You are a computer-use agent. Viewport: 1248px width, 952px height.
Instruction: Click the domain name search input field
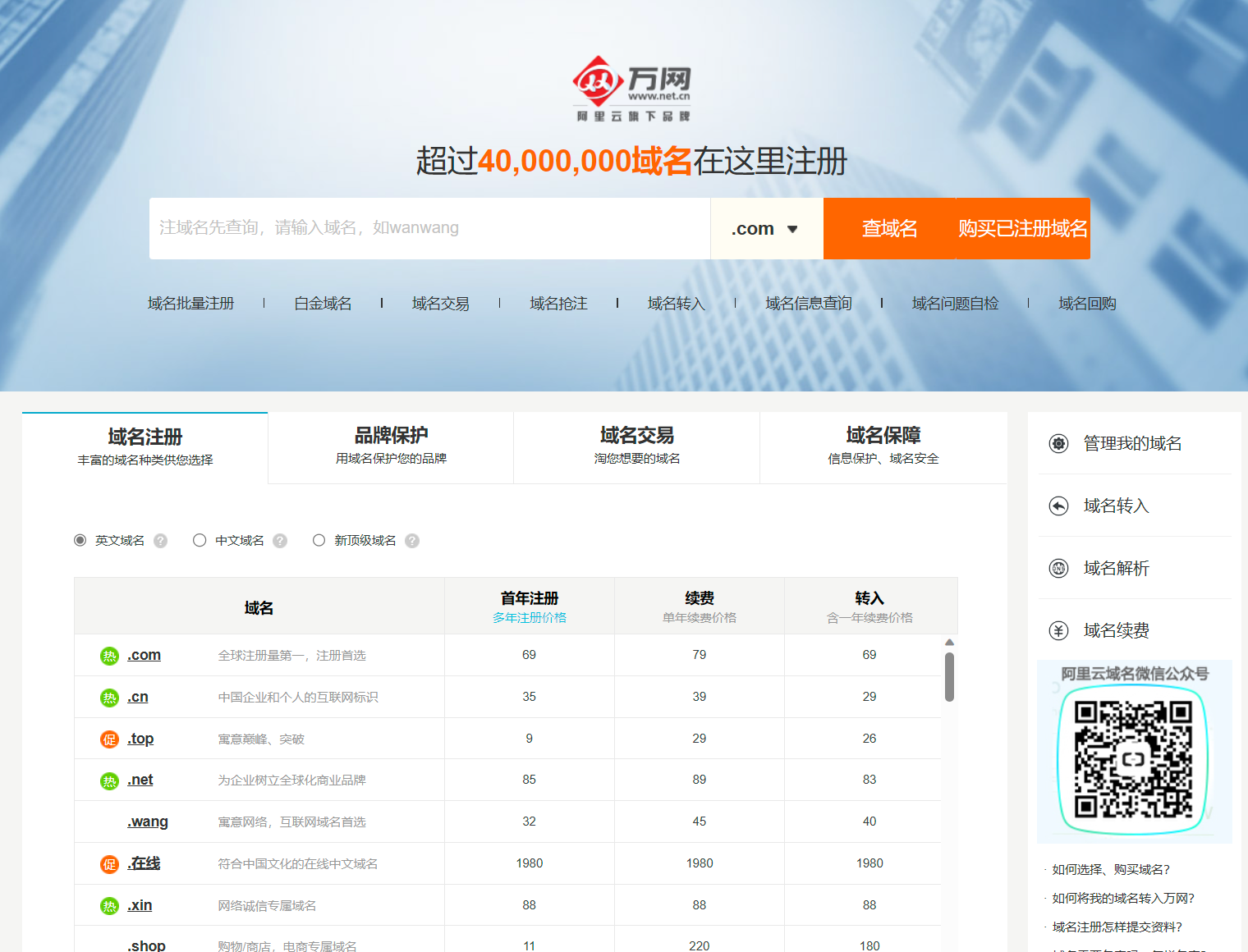point(429,229)
